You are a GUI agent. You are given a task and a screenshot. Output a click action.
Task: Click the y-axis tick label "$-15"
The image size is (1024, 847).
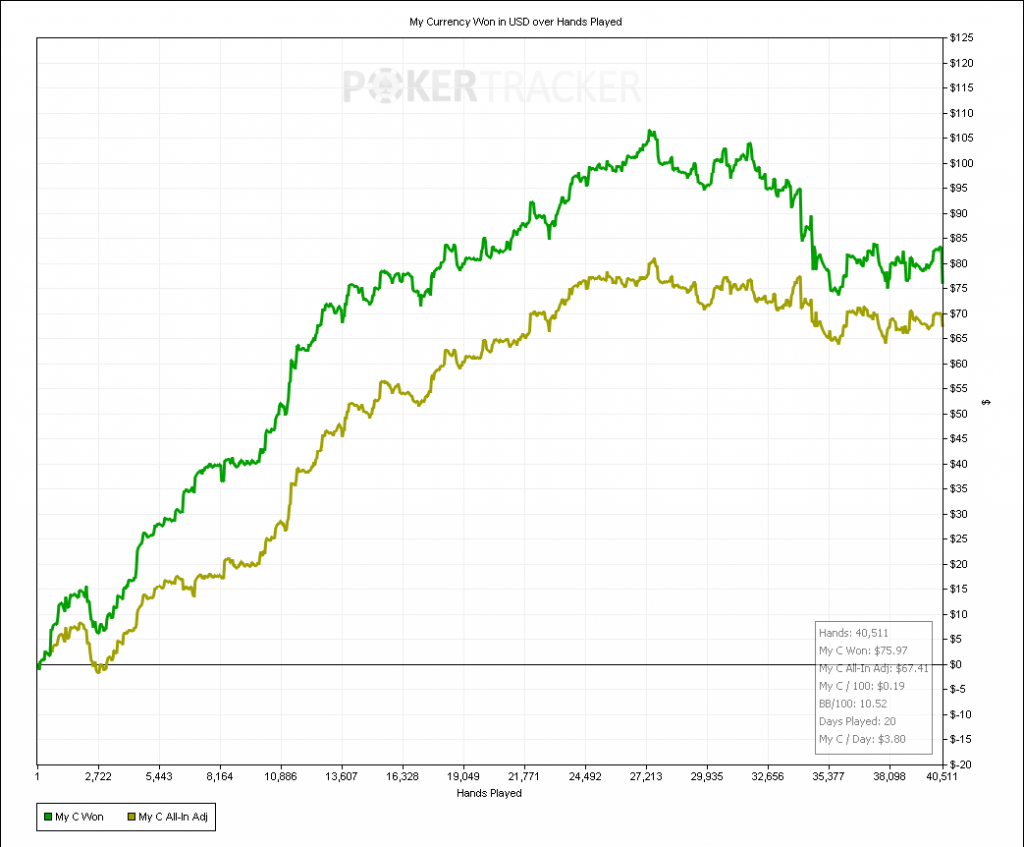[x=961, y=739]
